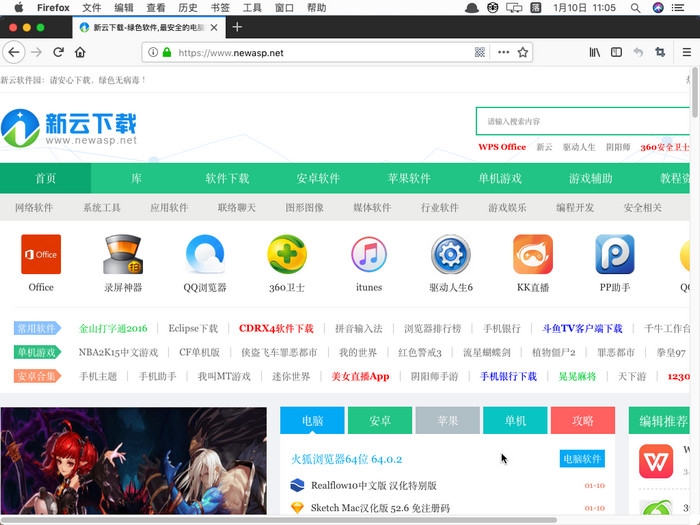Show site information for newasp.net
700x525 pixels.
(x=153, y=52)
